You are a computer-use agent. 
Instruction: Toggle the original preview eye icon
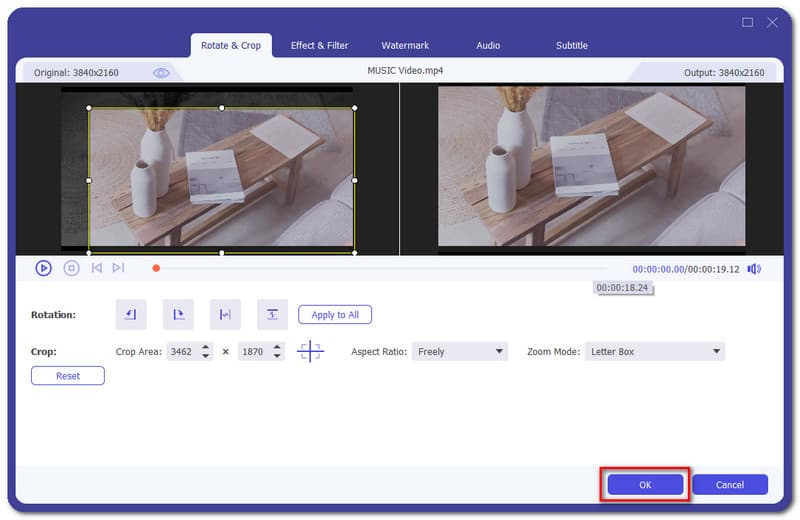coord(161,73)
